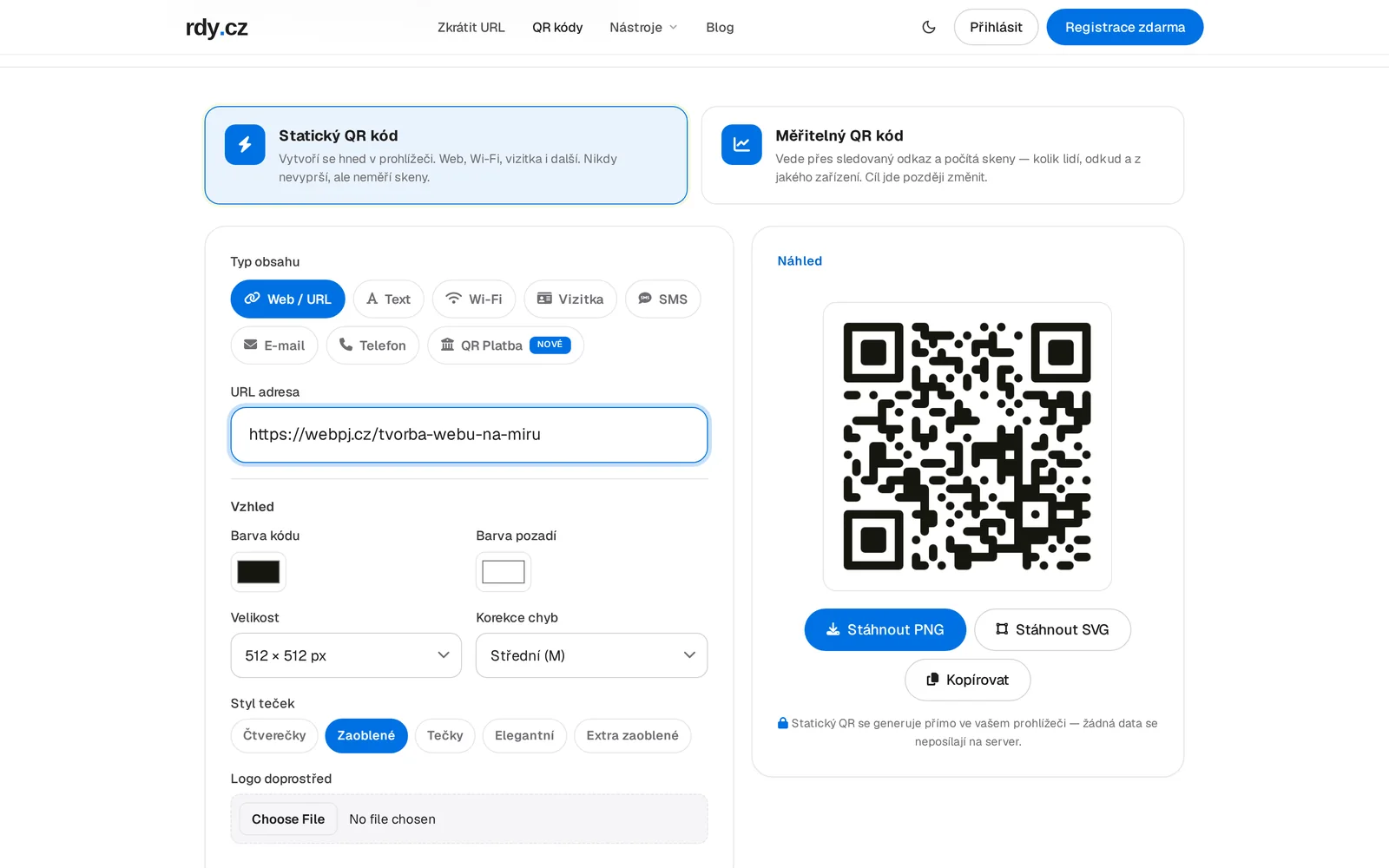Click the letter A icon in Text

[372, 299]
